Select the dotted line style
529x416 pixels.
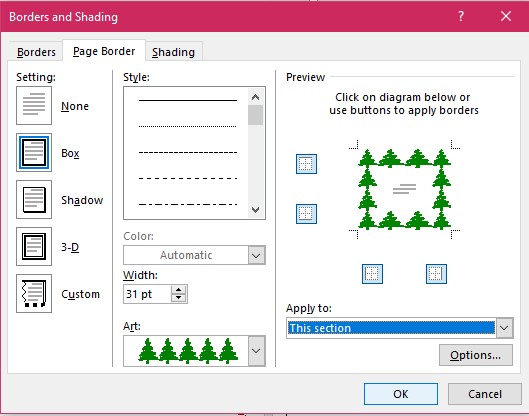point(188,126)
